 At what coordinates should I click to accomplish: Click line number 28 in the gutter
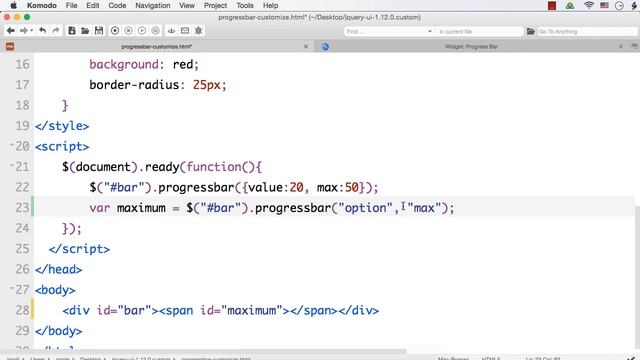(x=22, y=310)
